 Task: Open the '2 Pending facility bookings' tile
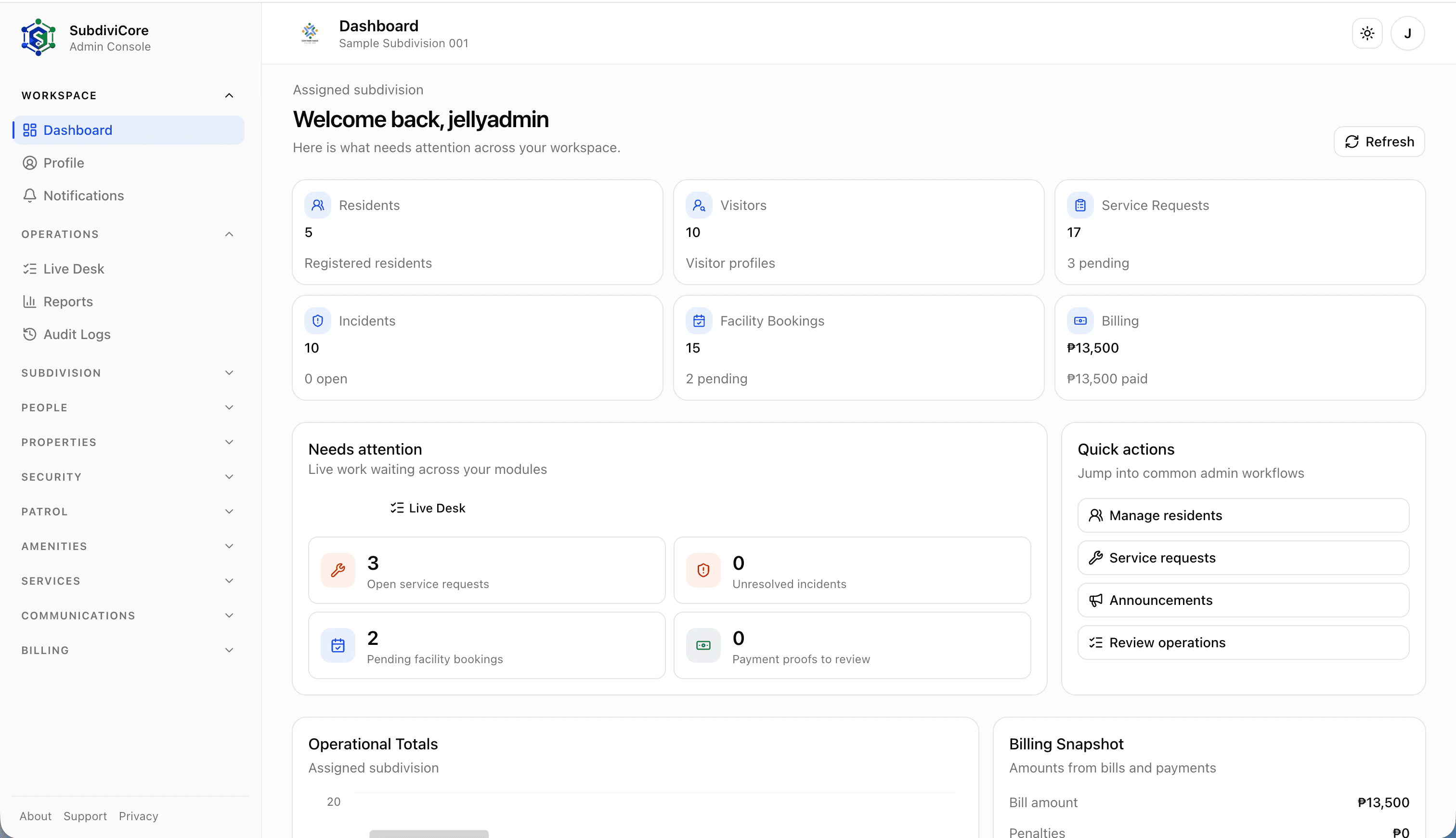pyautogui.click(x=487, y=645)
